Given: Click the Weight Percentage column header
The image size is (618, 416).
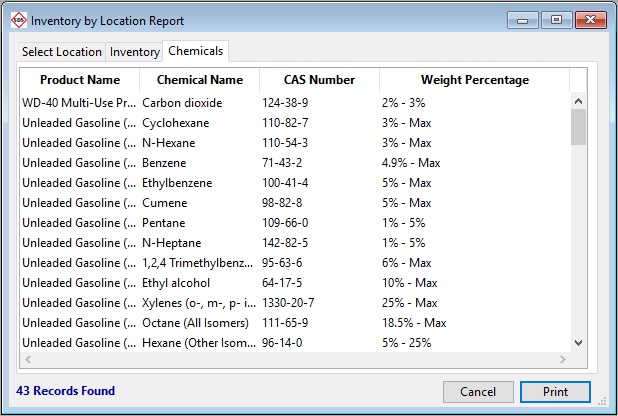Looking at the screenshot, I should [x=474, y=80].
